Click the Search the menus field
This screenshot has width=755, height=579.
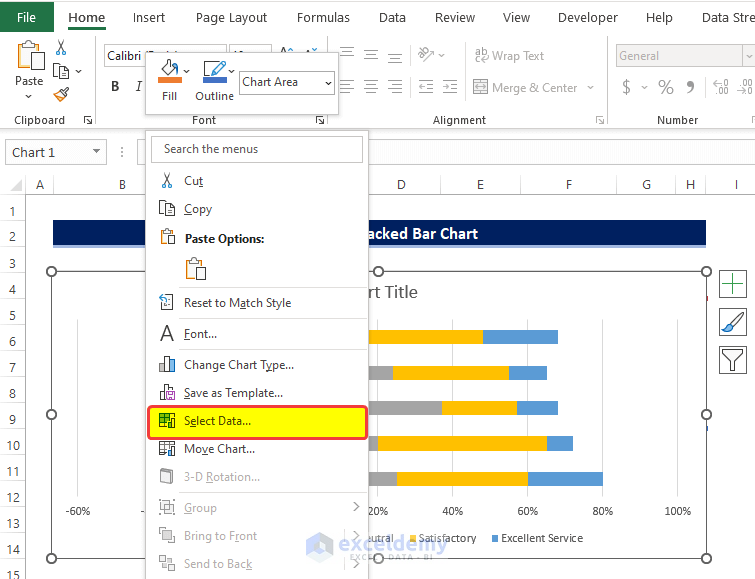pos(257,149)
